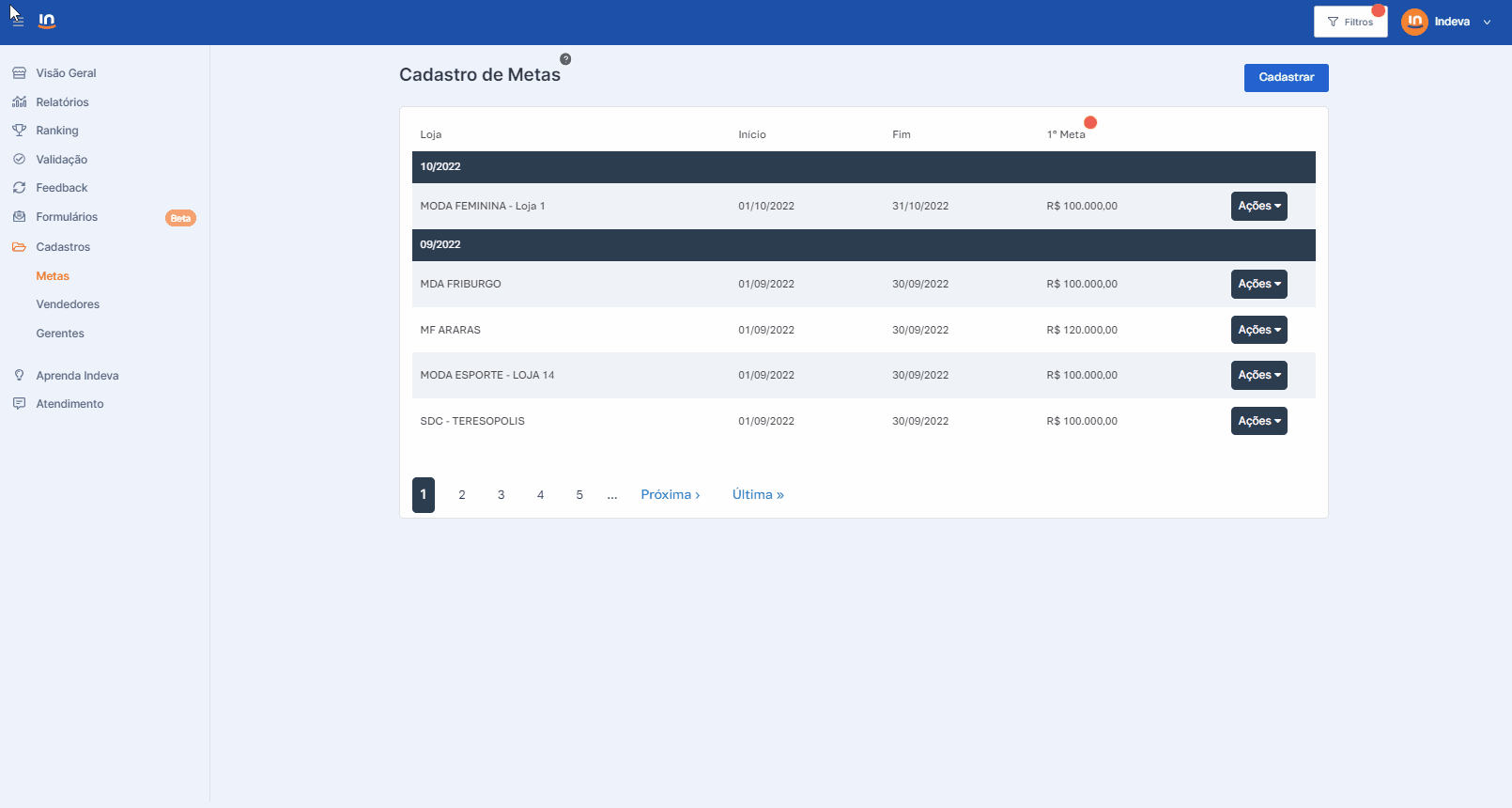Open the Filtros button
The height and width of the screenshot is (808, 1512).
[x=1350, y=22]
